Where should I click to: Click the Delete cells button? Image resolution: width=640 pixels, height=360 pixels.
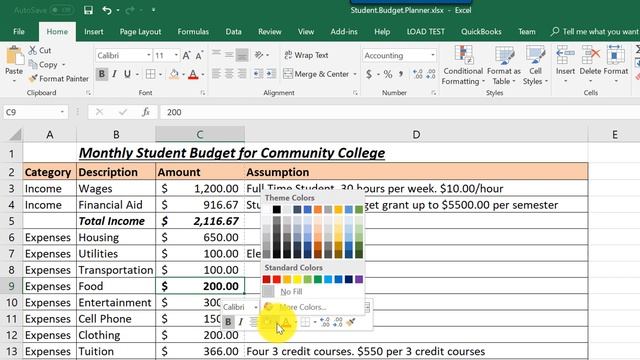pos(590,64)
